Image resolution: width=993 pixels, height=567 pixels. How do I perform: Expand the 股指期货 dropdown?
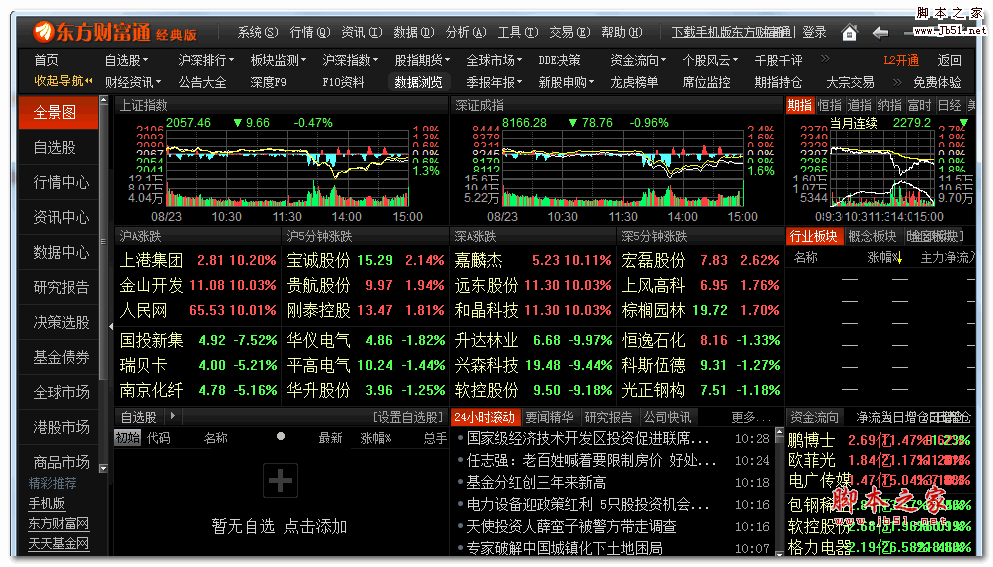[x=422, y=60]
